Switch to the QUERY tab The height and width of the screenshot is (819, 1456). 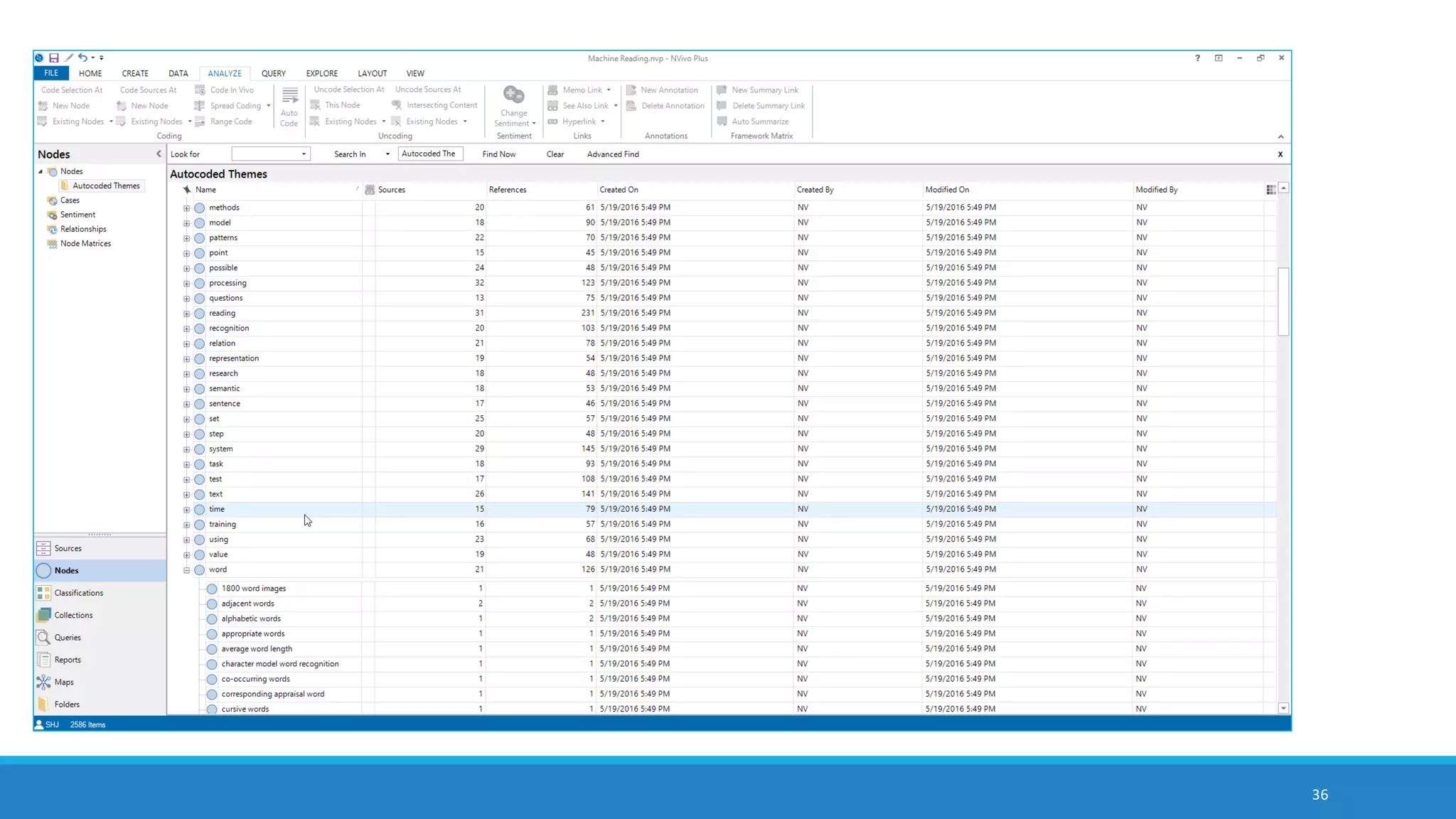[274, 73]
